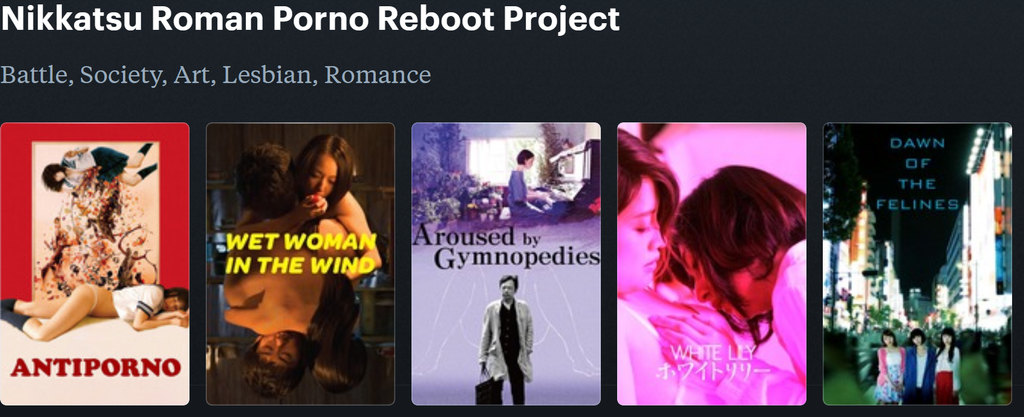Click the word Lesbian in the subtitle
Screen dimensions: 1024x417
coord(266,74)
